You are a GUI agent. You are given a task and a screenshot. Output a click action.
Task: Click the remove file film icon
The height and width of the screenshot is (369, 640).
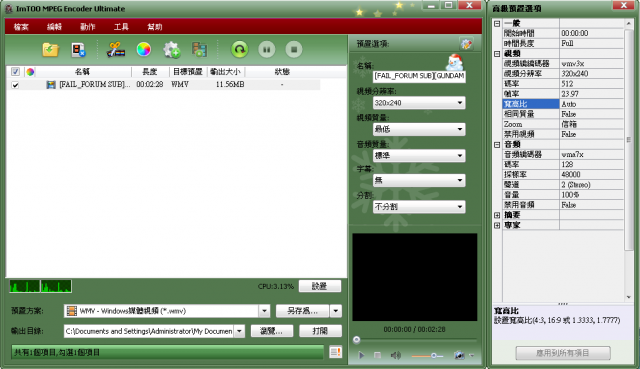[78, 50]
